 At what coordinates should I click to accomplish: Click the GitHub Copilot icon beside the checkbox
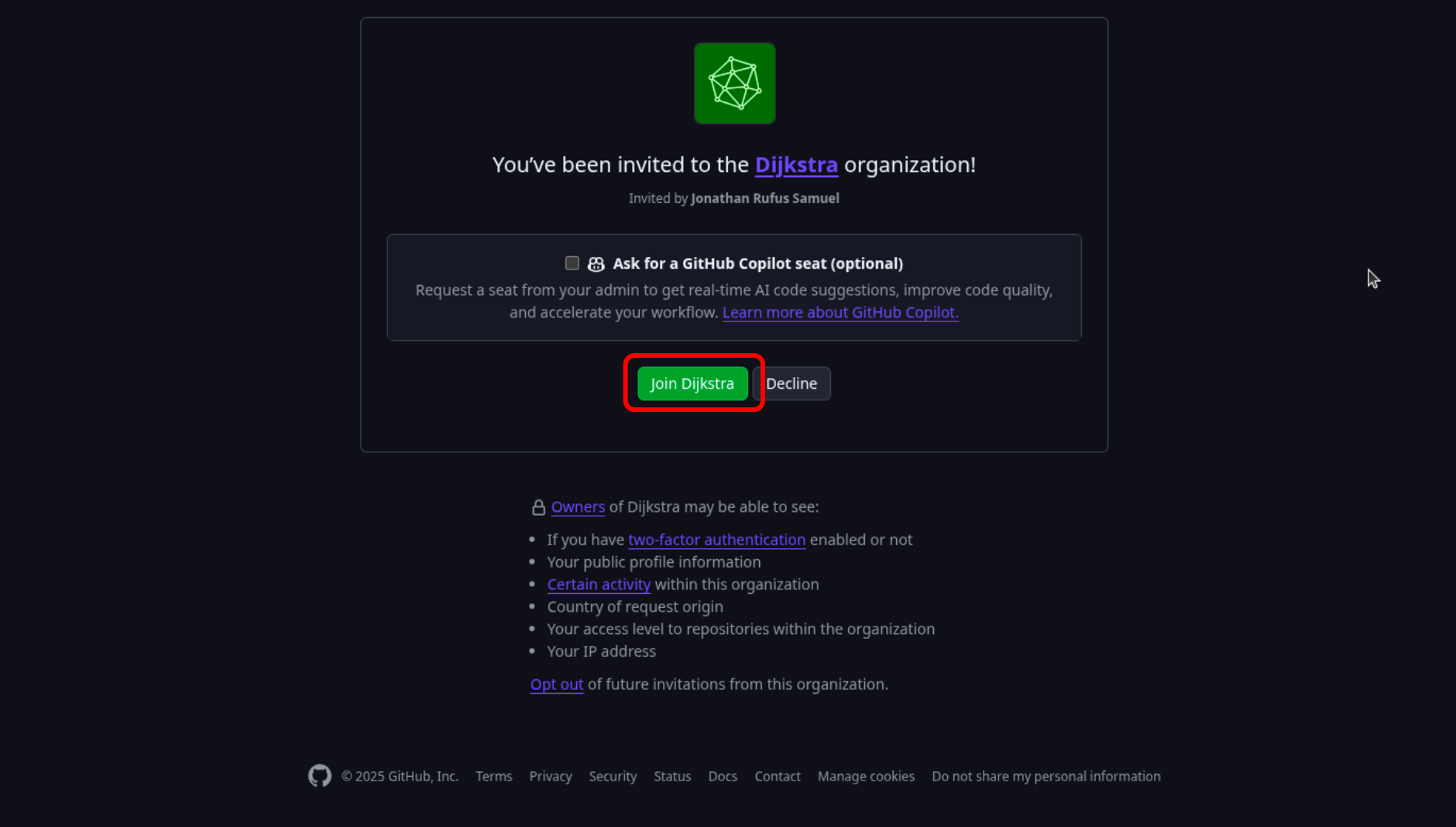coord(595,263)
